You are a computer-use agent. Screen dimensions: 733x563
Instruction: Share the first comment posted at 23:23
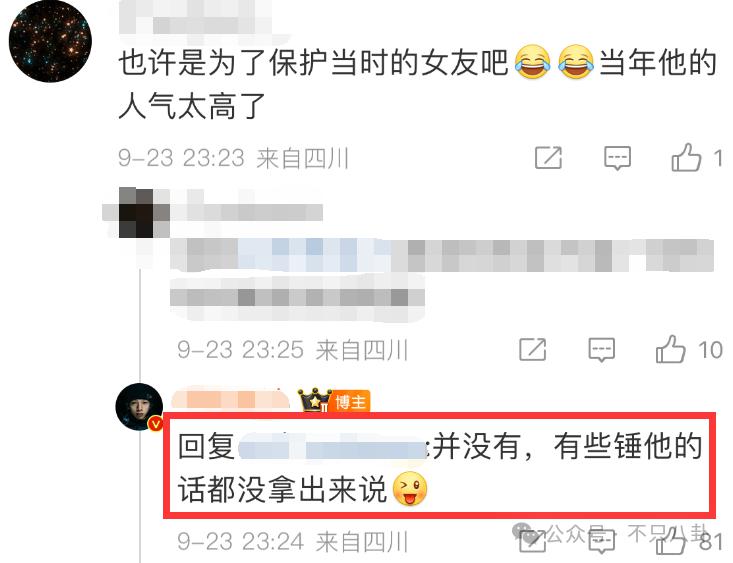tap(548, 158)
